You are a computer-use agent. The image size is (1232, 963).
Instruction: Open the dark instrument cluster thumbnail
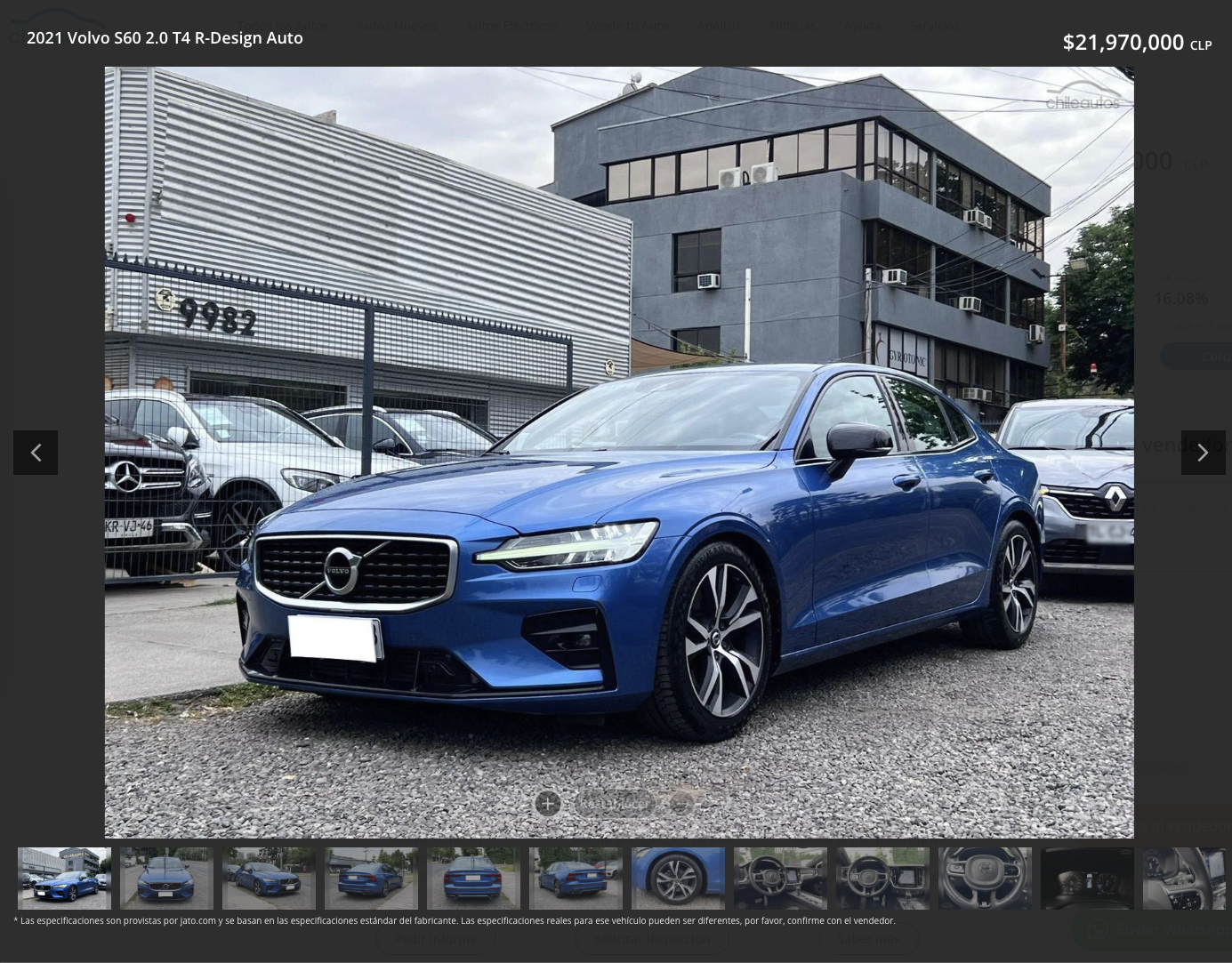click(1087, 879)
